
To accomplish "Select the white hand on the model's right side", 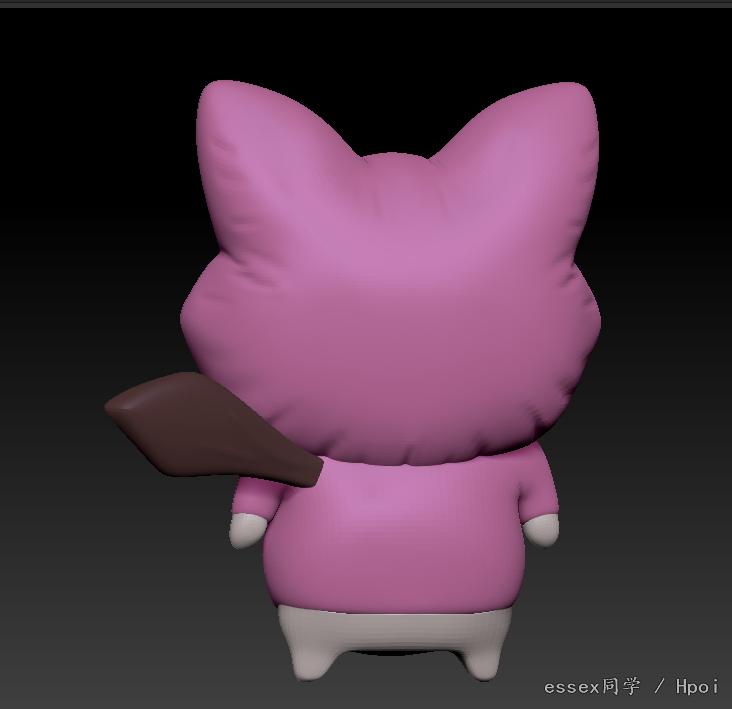I will 540,531.
